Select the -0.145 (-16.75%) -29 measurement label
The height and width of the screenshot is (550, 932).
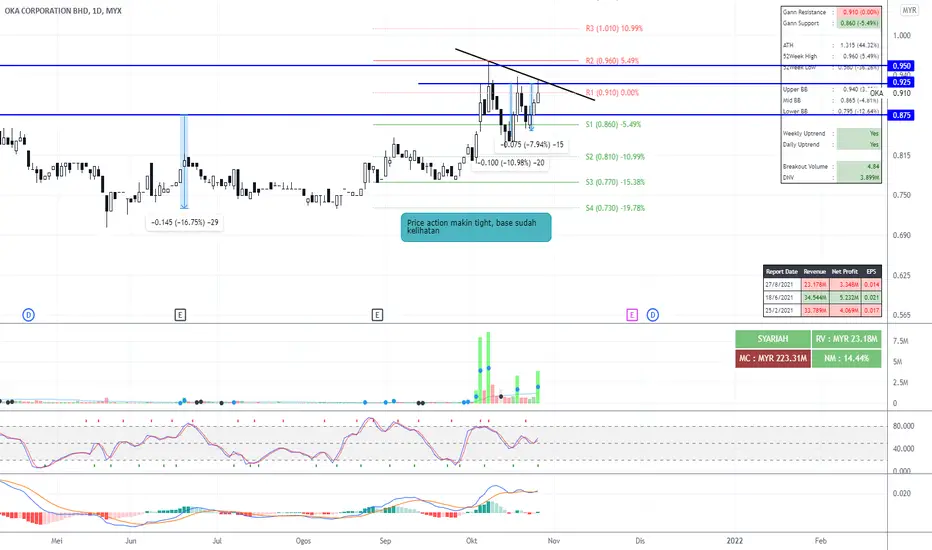coord(185,222)
